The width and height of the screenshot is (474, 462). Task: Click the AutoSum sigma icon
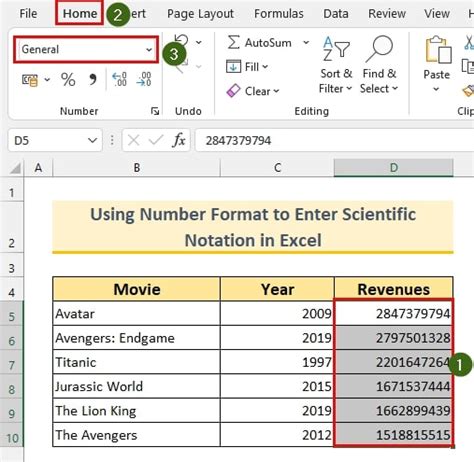click(234, 43)
